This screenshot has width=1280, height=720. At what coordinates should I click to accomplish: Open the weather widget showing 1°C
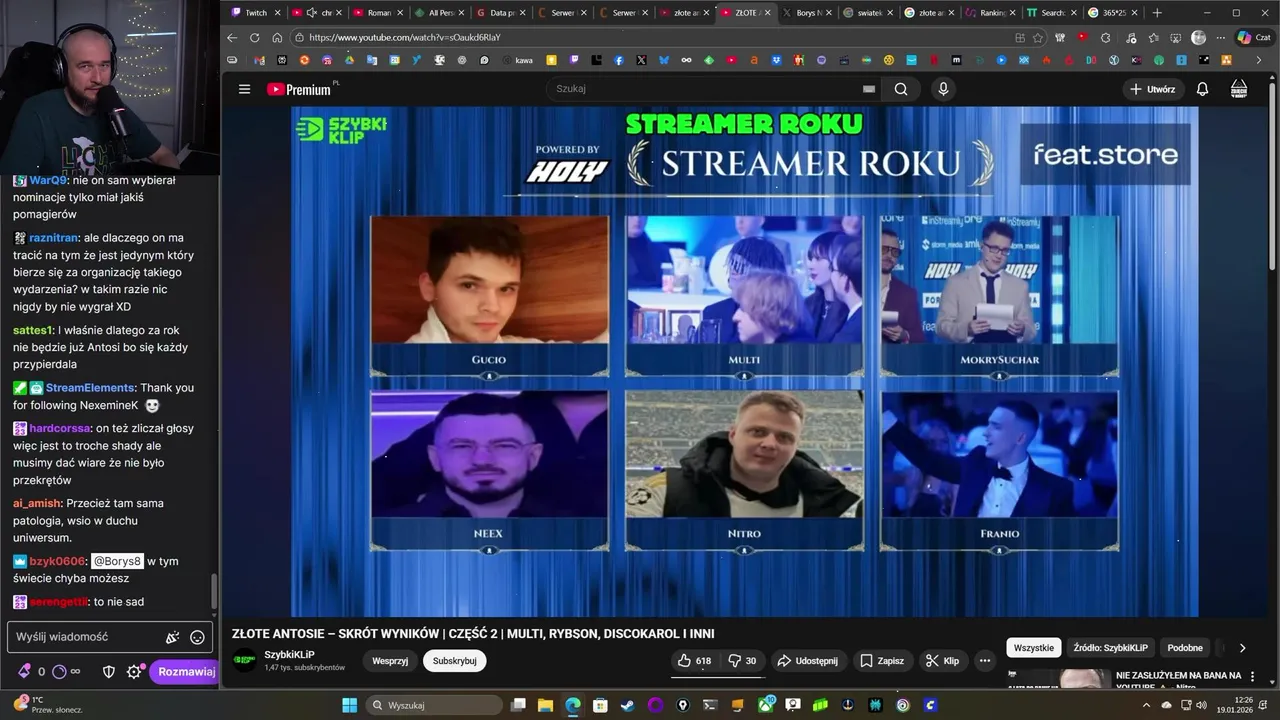click(x=47, y=705)
